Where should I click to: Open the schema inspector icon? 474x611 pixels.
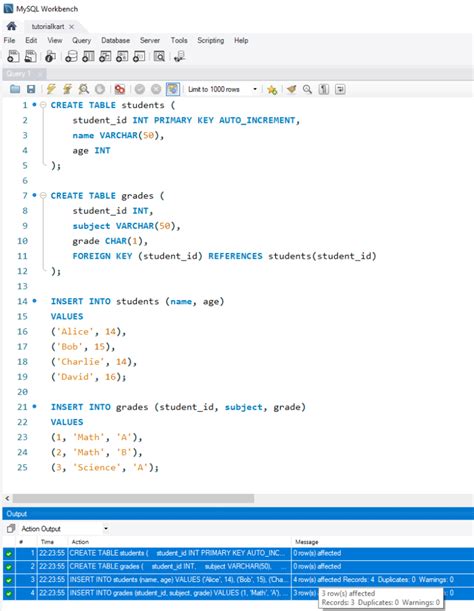pyautogui.click(x=50, y=57)
